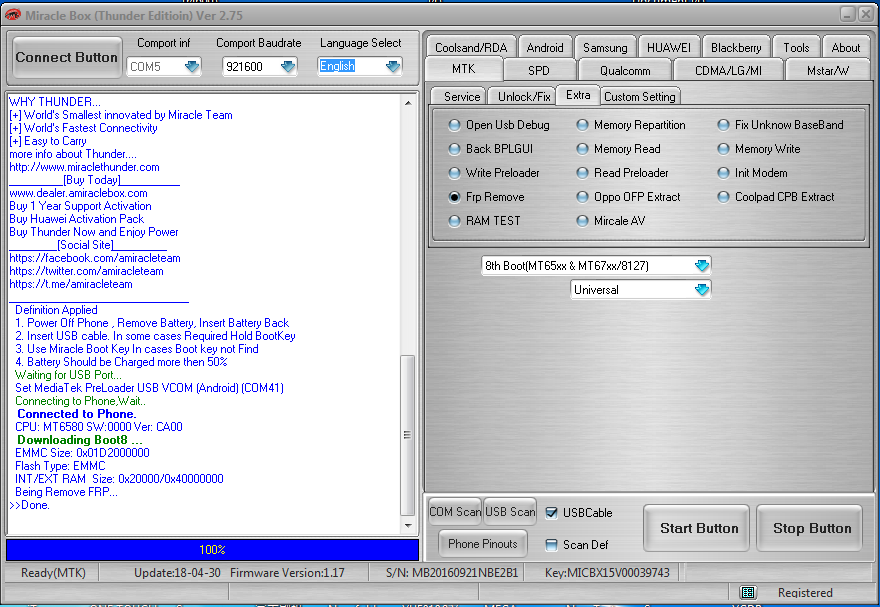Open the Samsung tab

[605, 48]
